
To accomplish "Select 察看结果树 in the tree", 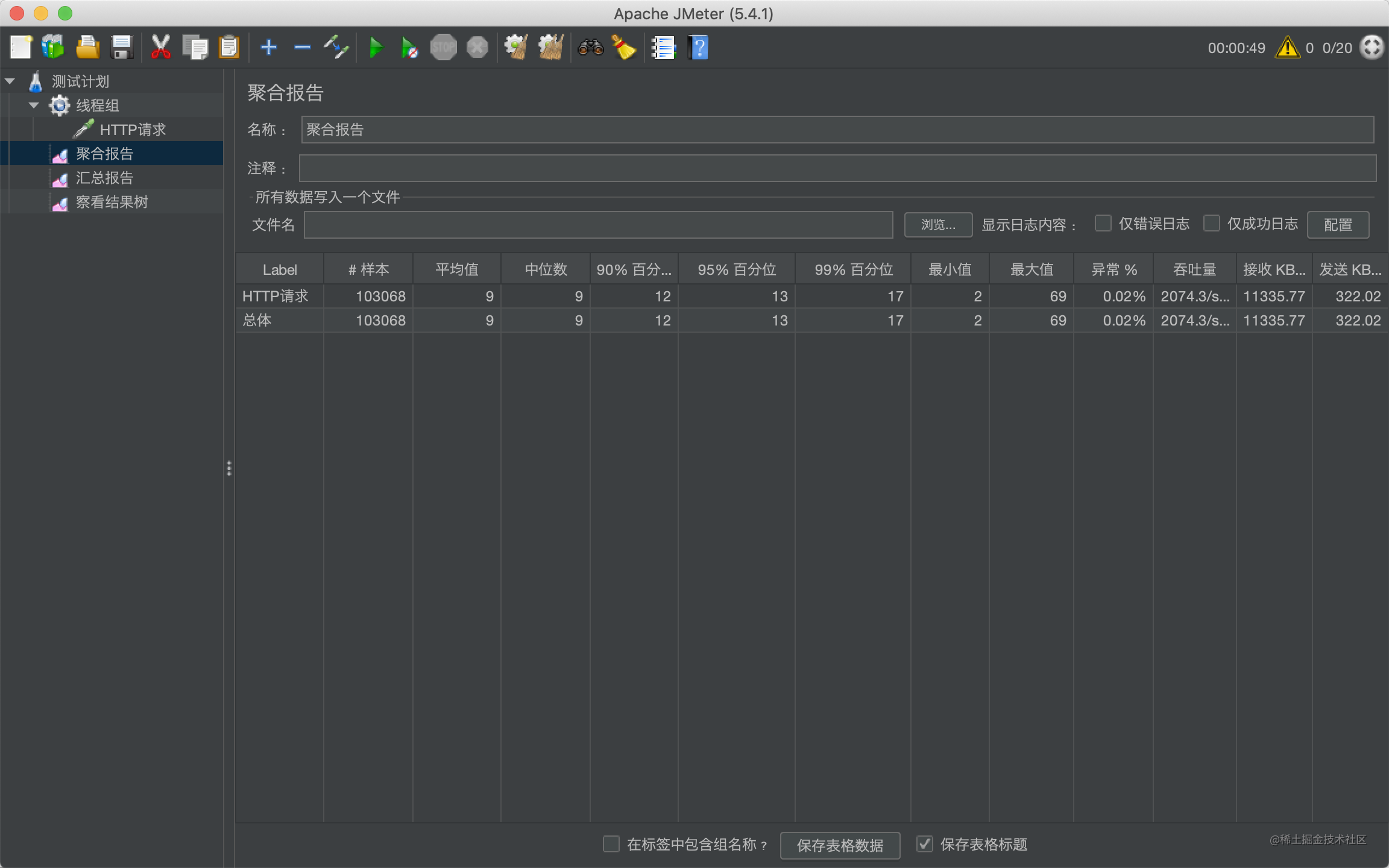I will (x=112, y=202).
